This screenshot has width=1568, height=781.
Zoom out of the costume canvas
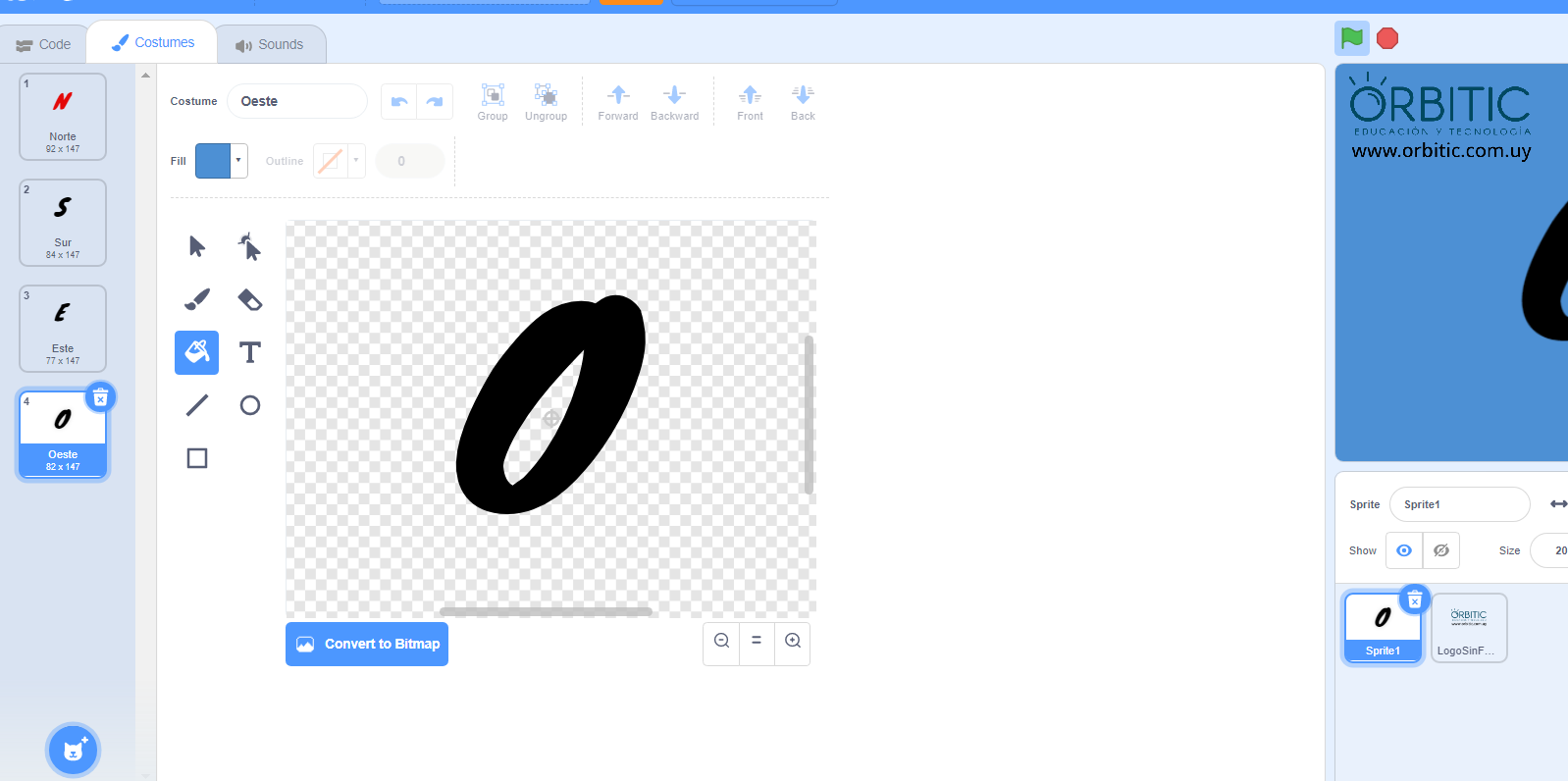721,641
